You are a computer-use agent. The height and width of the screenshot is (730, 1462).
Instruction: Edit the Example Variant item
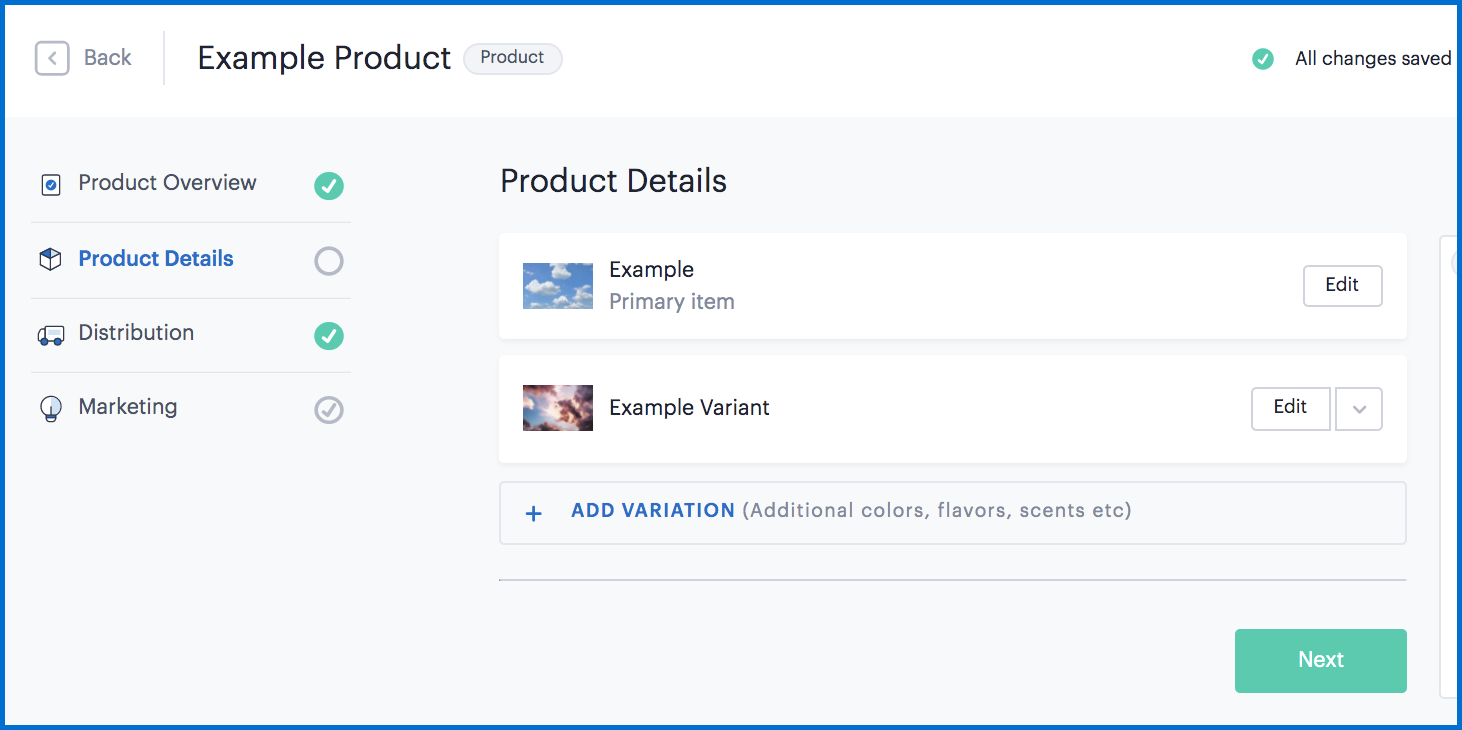[x=1290, y=408]
